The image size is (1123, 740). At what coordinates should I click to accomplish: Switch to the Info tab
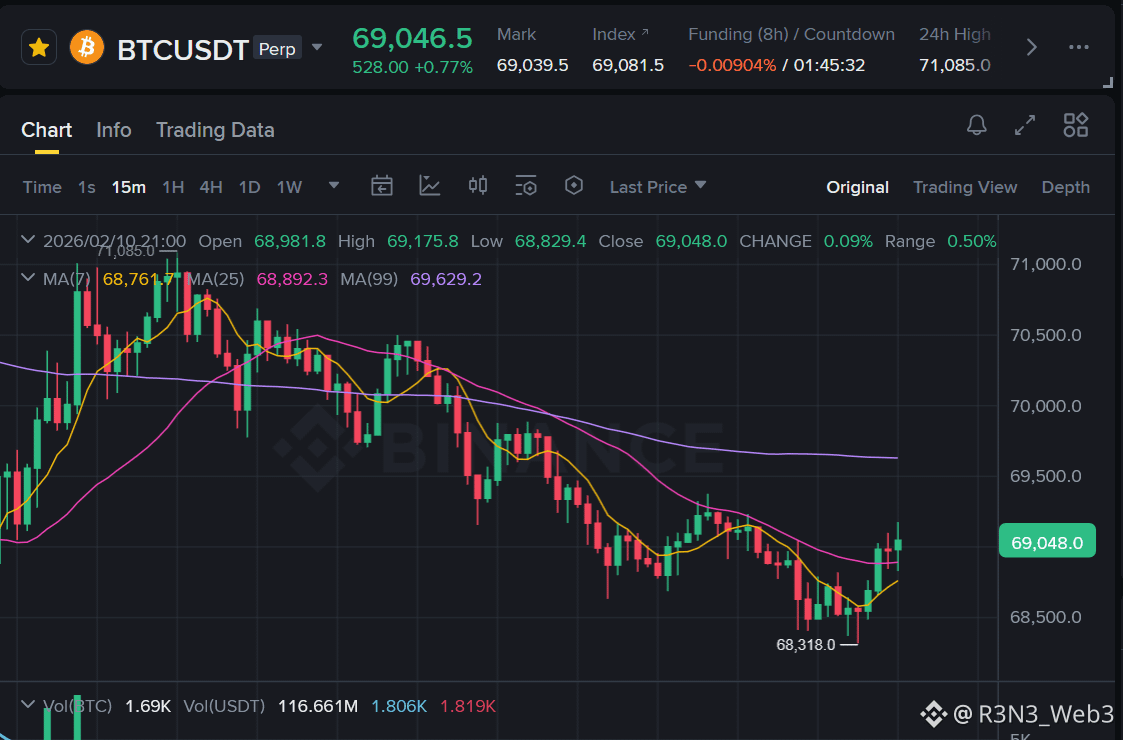[114, 130]
